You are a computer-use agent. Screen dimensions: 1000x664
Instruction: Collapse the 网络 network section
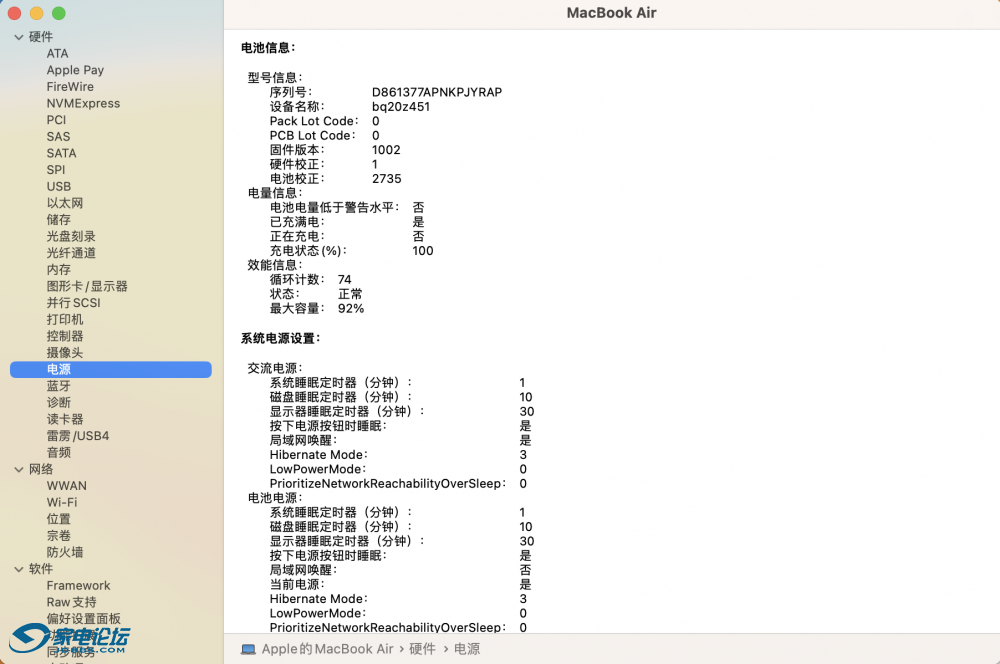point(18,469)
